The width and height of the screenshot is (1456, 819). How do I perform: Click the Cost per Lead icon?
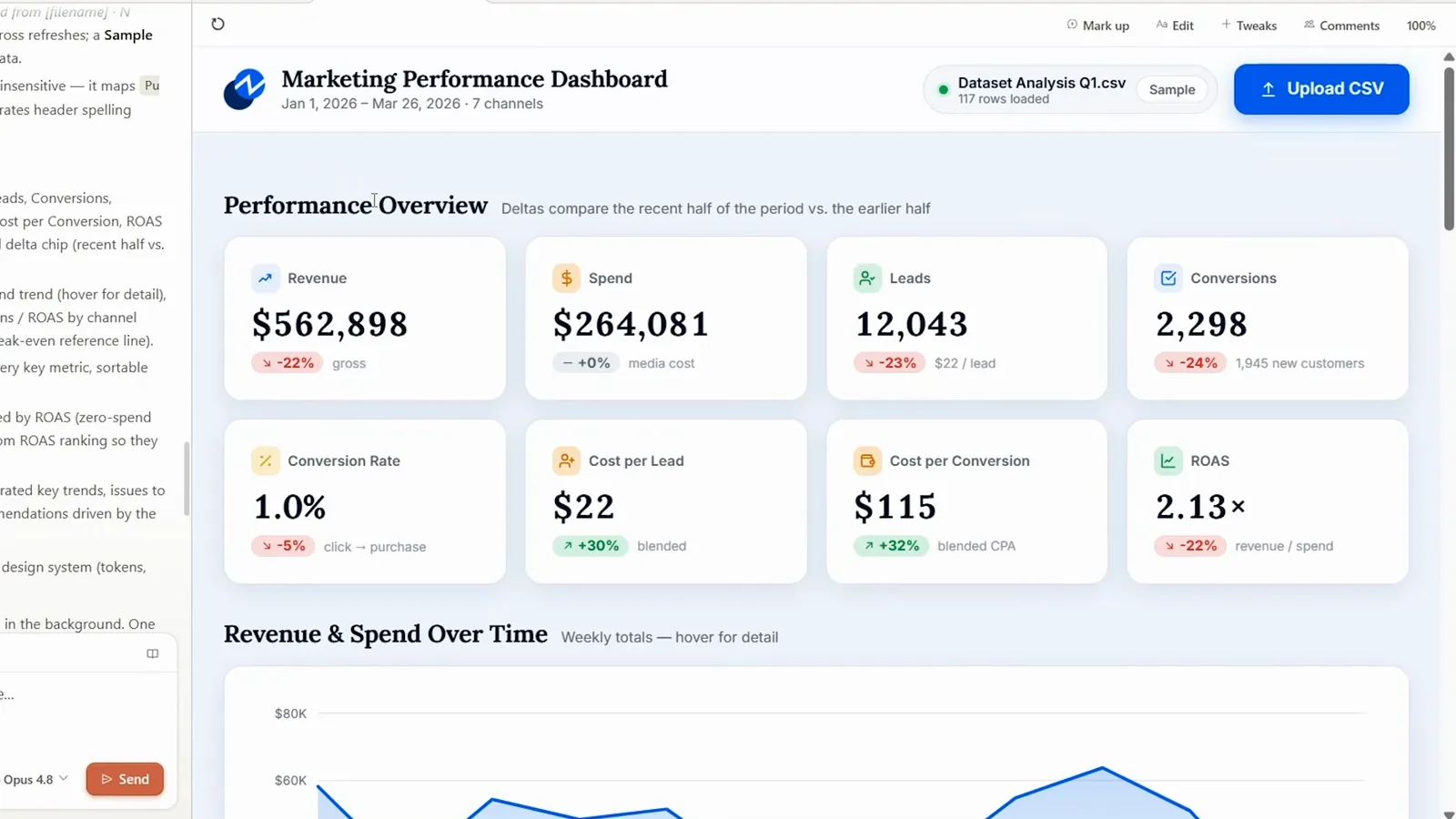click(x=566, y=460)
